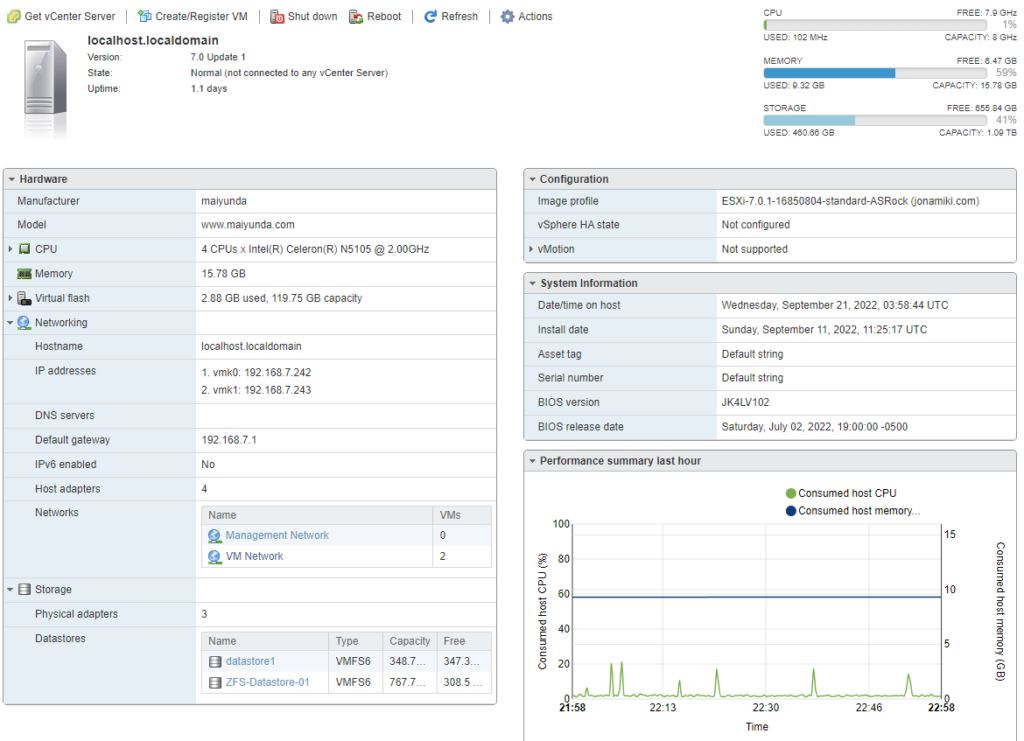The image size is (1024, 741).
Task: Click the Actions gear icon
Action: [505, 16]
